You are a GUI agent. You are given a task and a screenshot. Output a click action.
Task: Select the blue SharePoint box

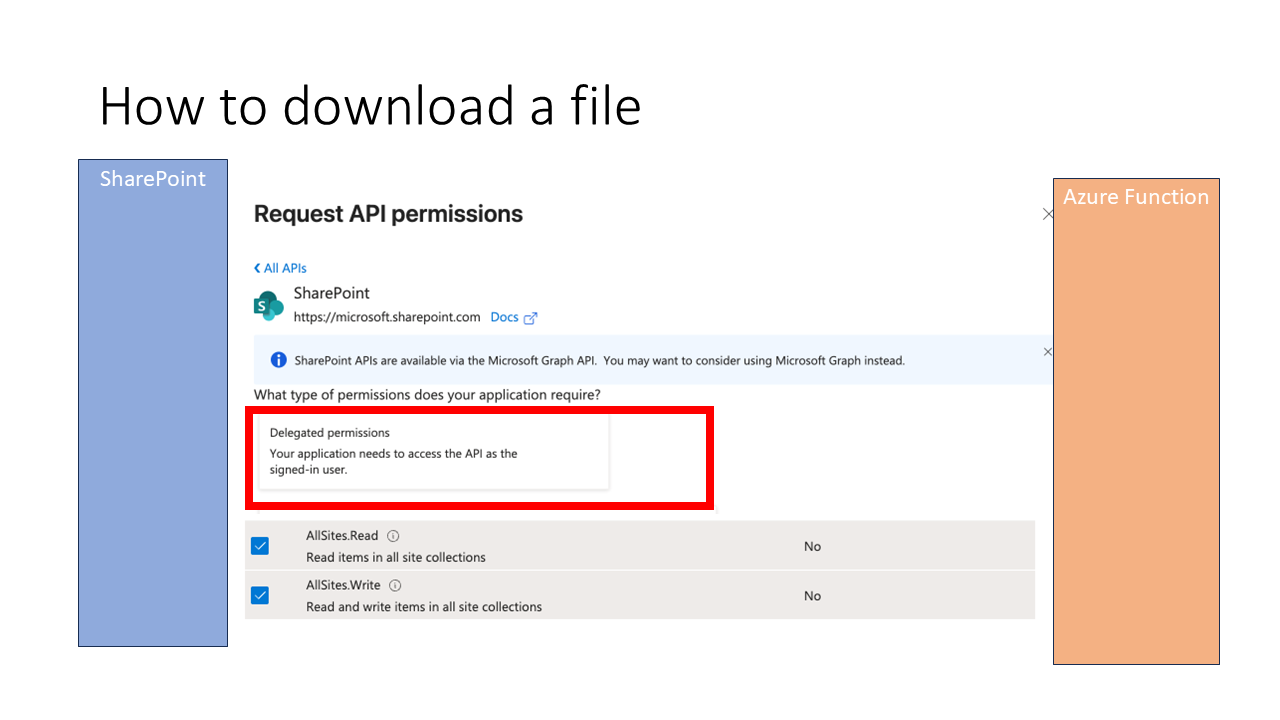(x=153, y=403)
